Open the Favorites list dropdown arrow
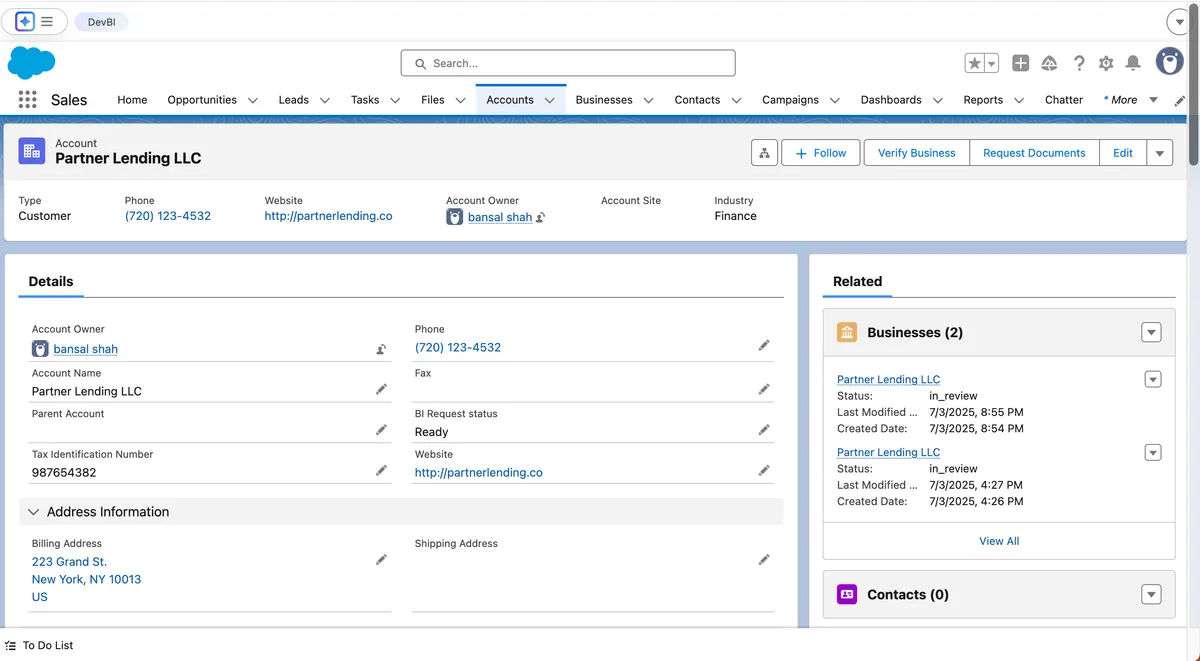 (991, 63)
